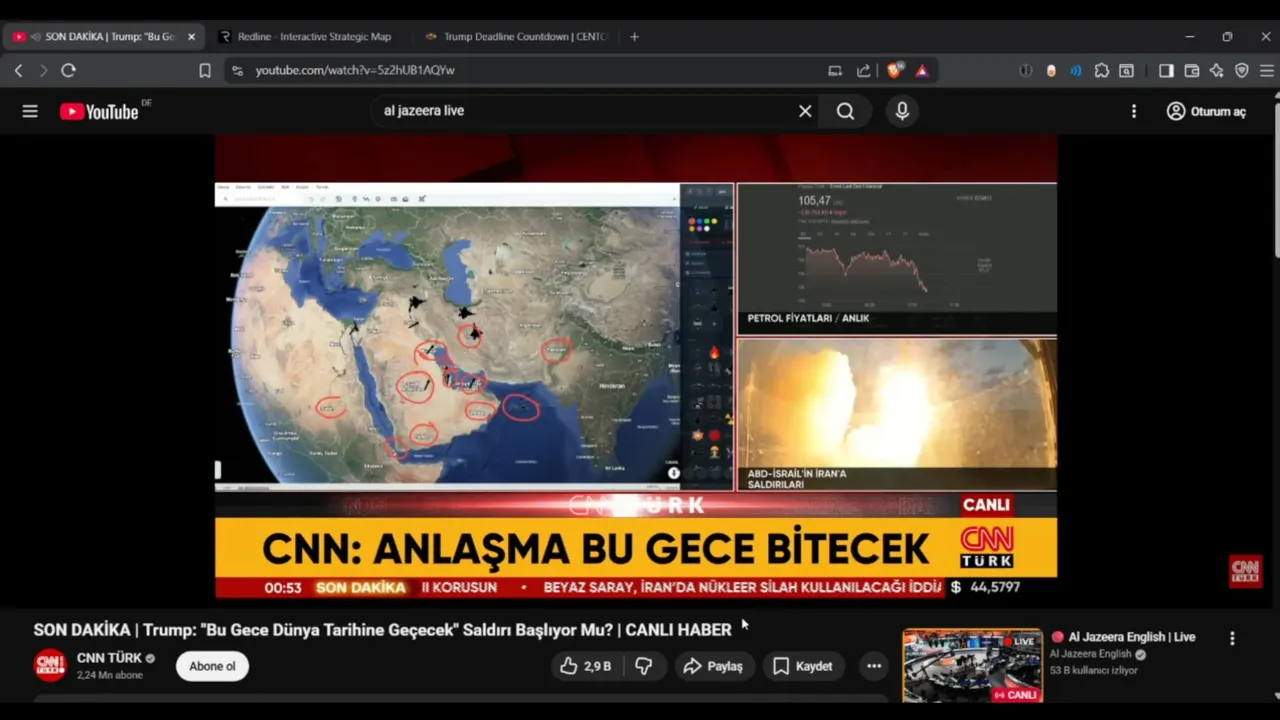This screenshot has height=720, width=1280.
Task: Click the Paylaş share button
Action: pos(713,666)
